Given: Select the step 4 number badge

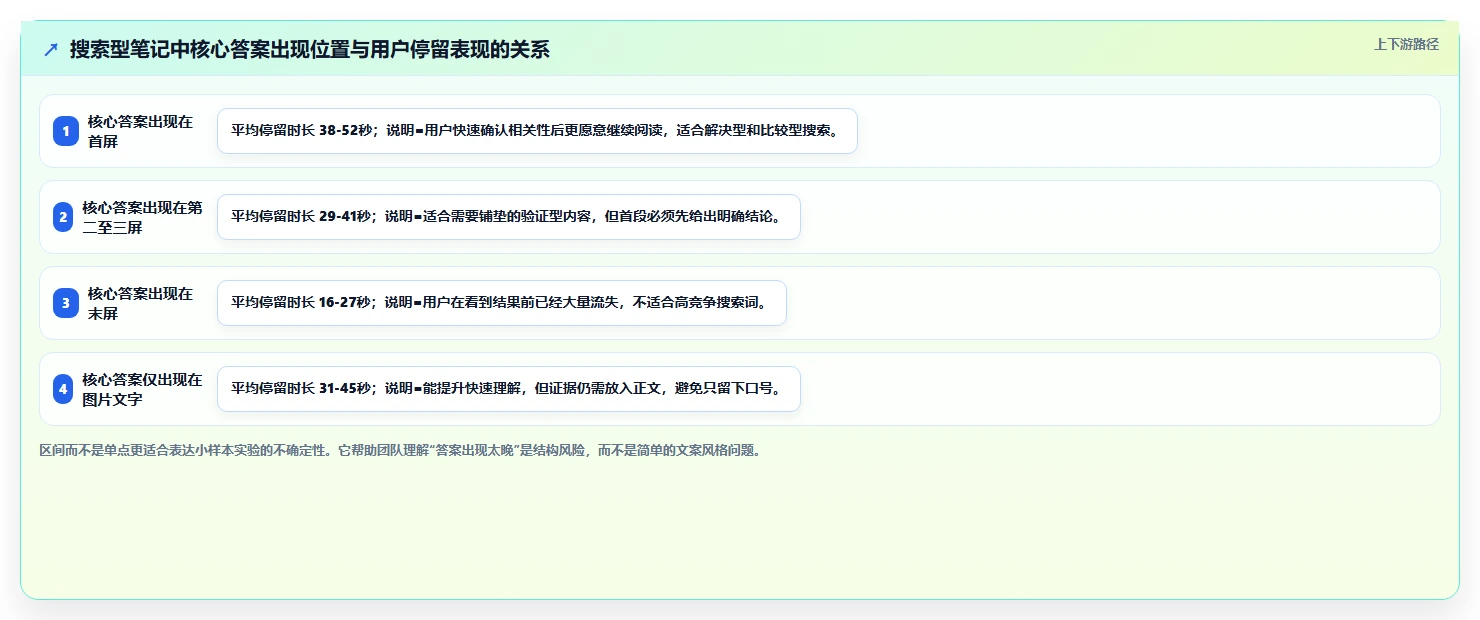Looking at the screenshot, I should click(x=63, y=389).
